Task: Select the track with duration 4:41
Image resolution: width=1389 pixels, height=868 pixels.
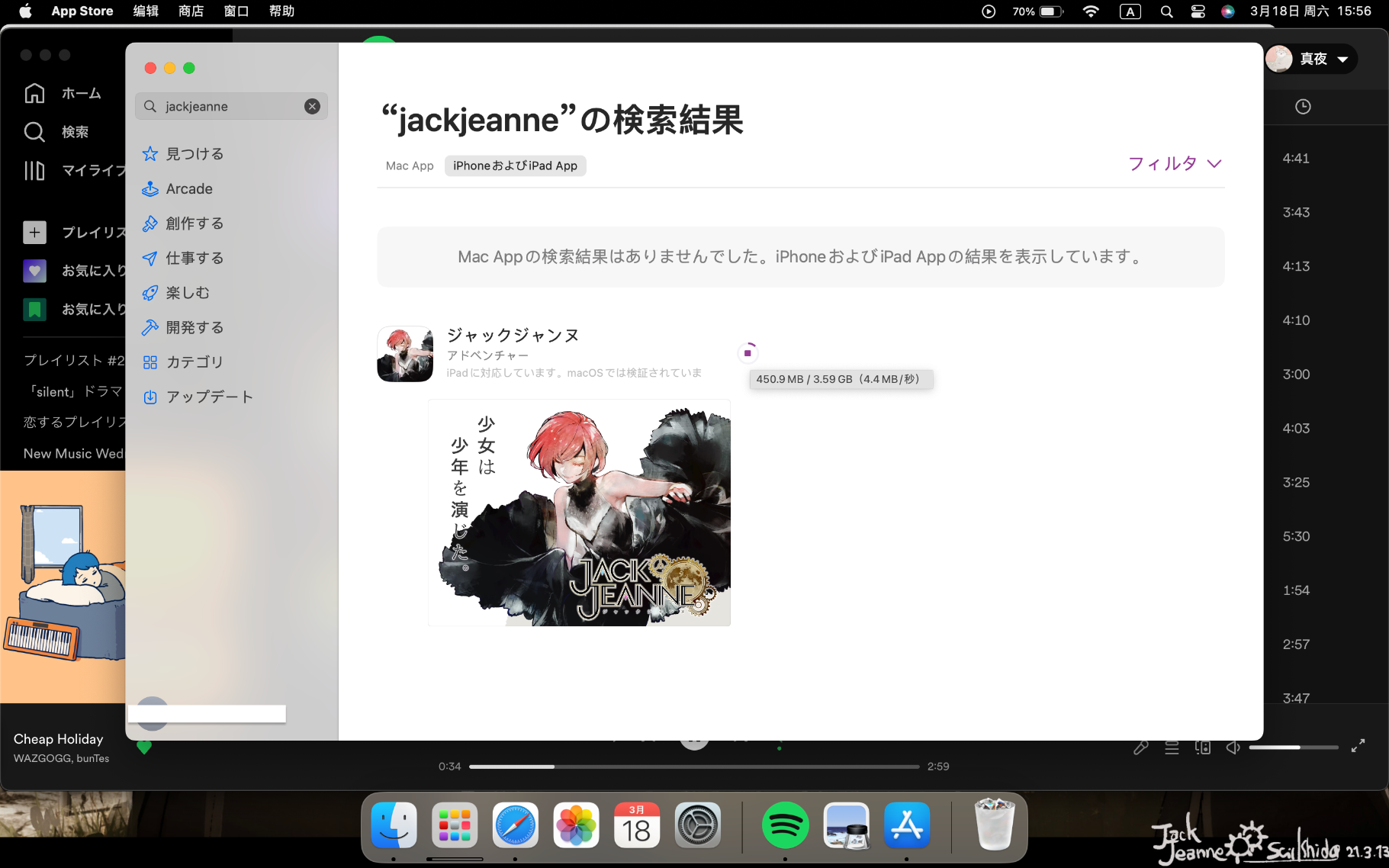Action: coord(1296,159)
